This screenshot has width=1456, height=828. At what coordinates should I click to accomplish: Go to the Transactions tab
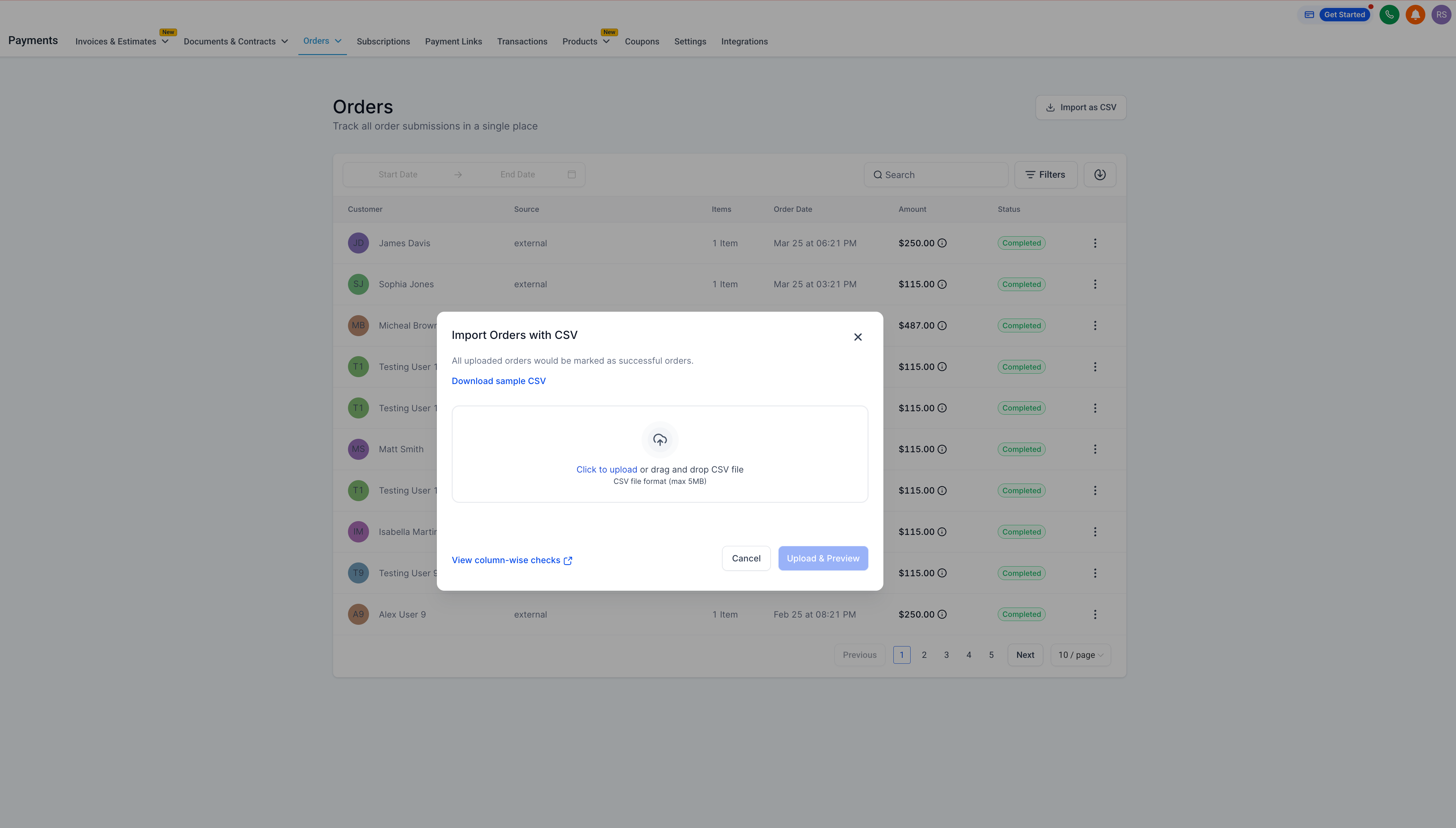[522, 42]
